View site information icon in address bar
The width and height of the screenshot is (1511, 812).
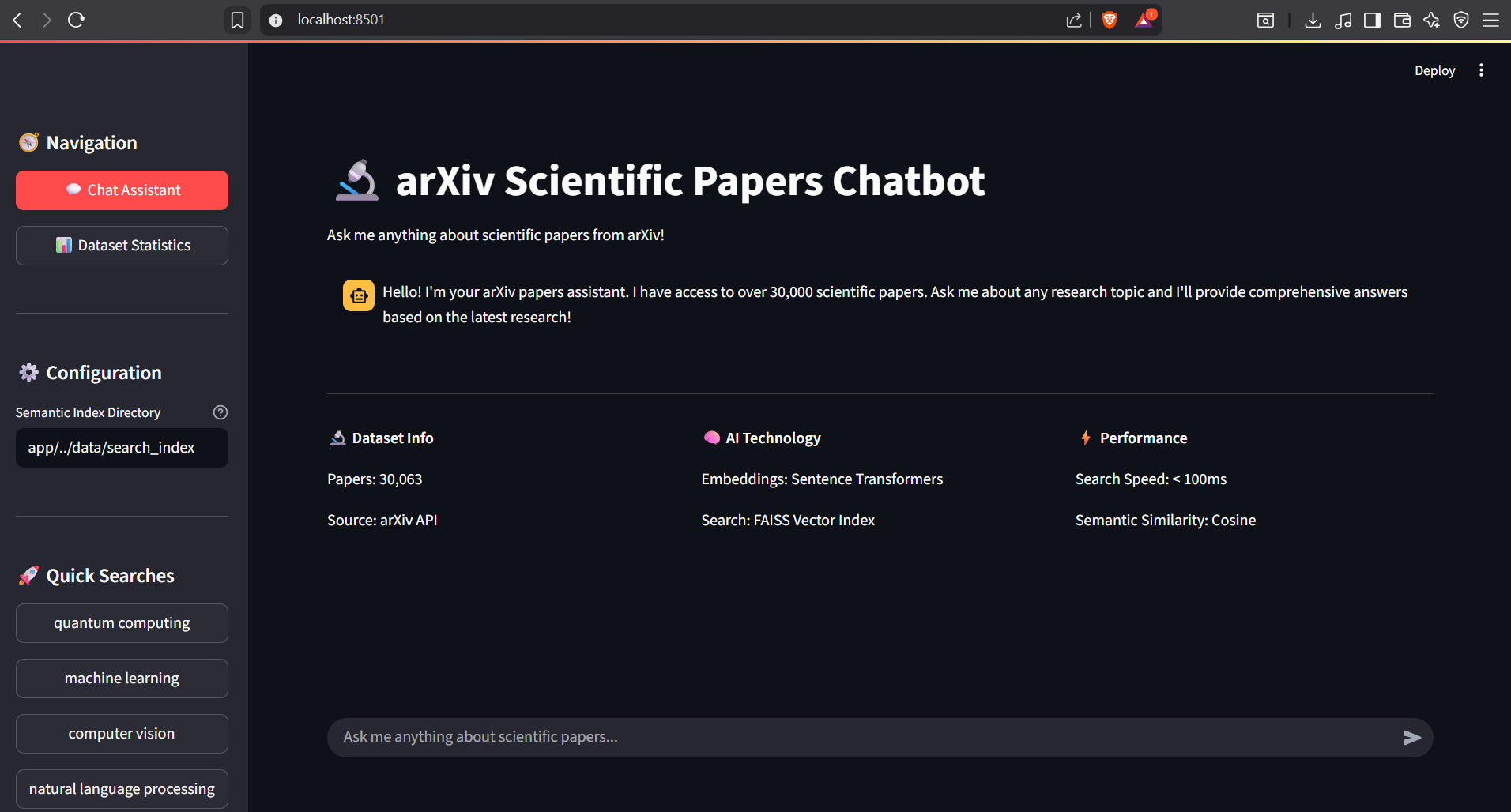(x=276, y=21)
